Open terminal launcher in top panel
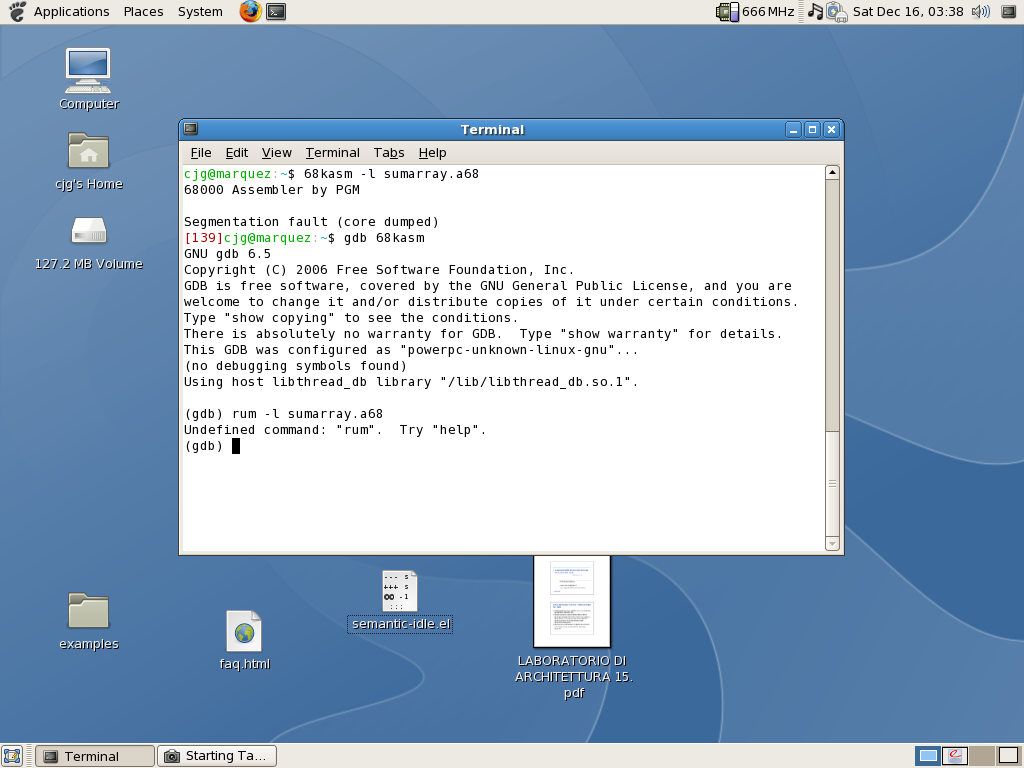This screenshot has width=1024, height=768. [276, 12]
